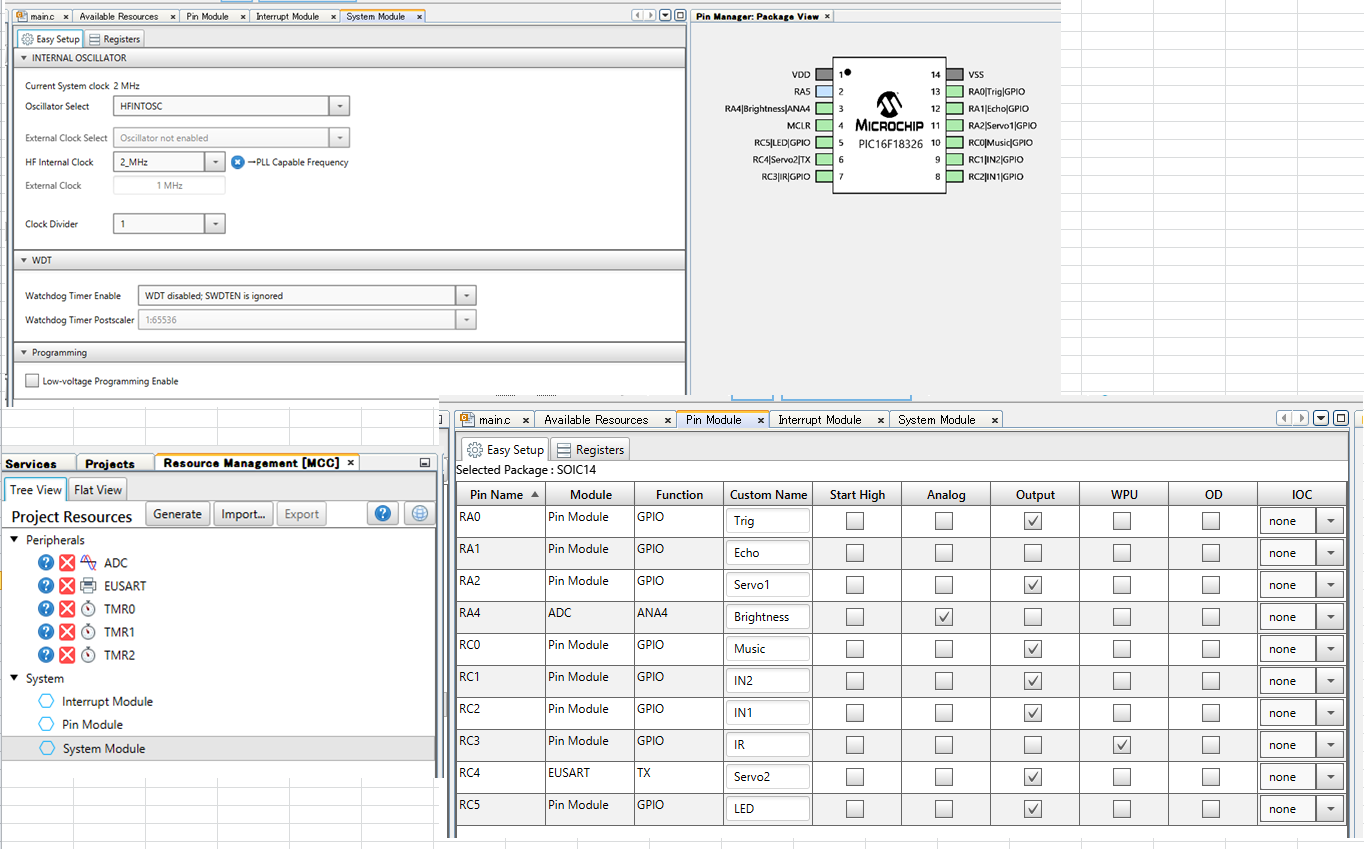Screen dimensions: 1364x849
Task: Uncheck the Output checkbox for RA0
Action: (x=1033, y=521)
